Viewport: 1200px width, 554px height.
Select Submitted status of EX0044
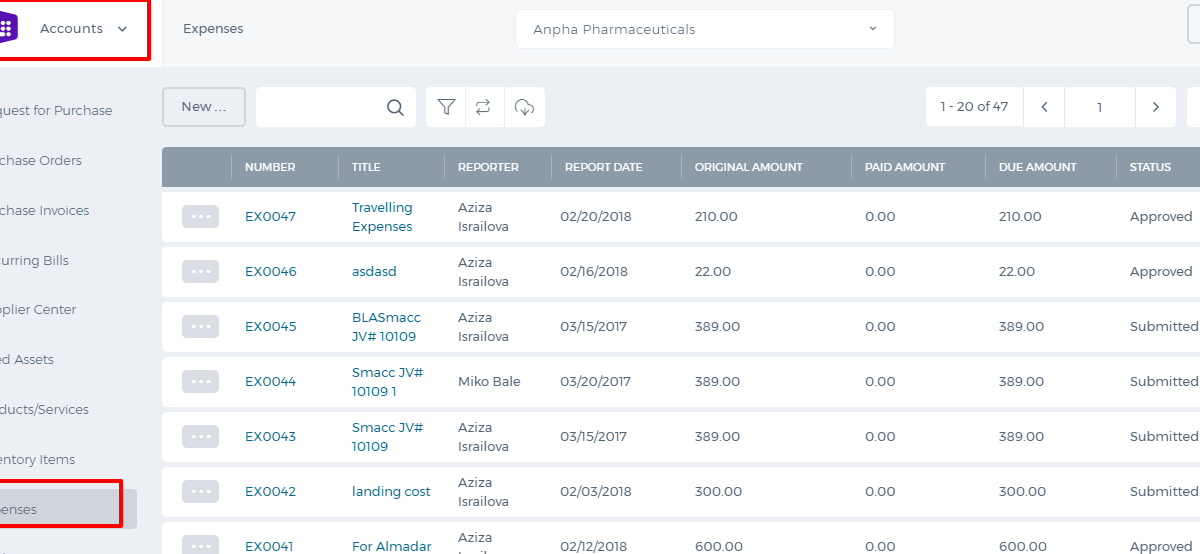pos(1164,382)
